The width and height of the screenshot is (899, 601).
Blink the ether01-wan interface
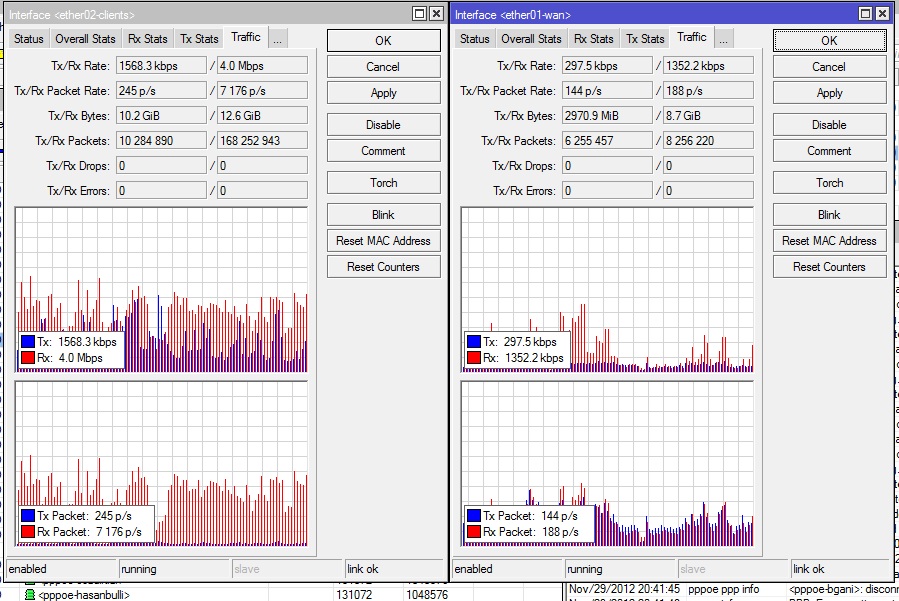tap(829, 214)
